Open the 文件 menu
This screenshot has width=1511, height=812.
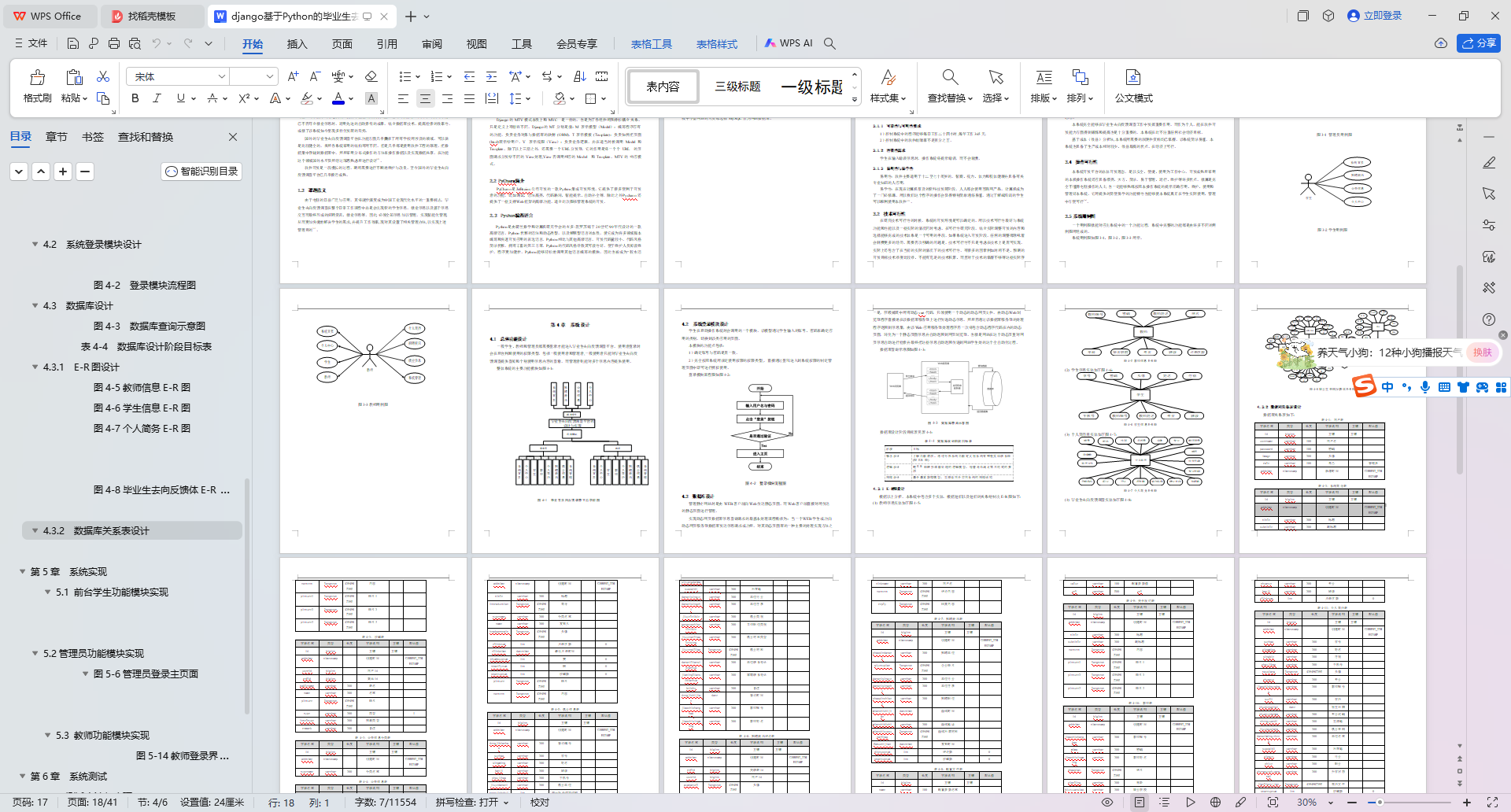[31, 43]
